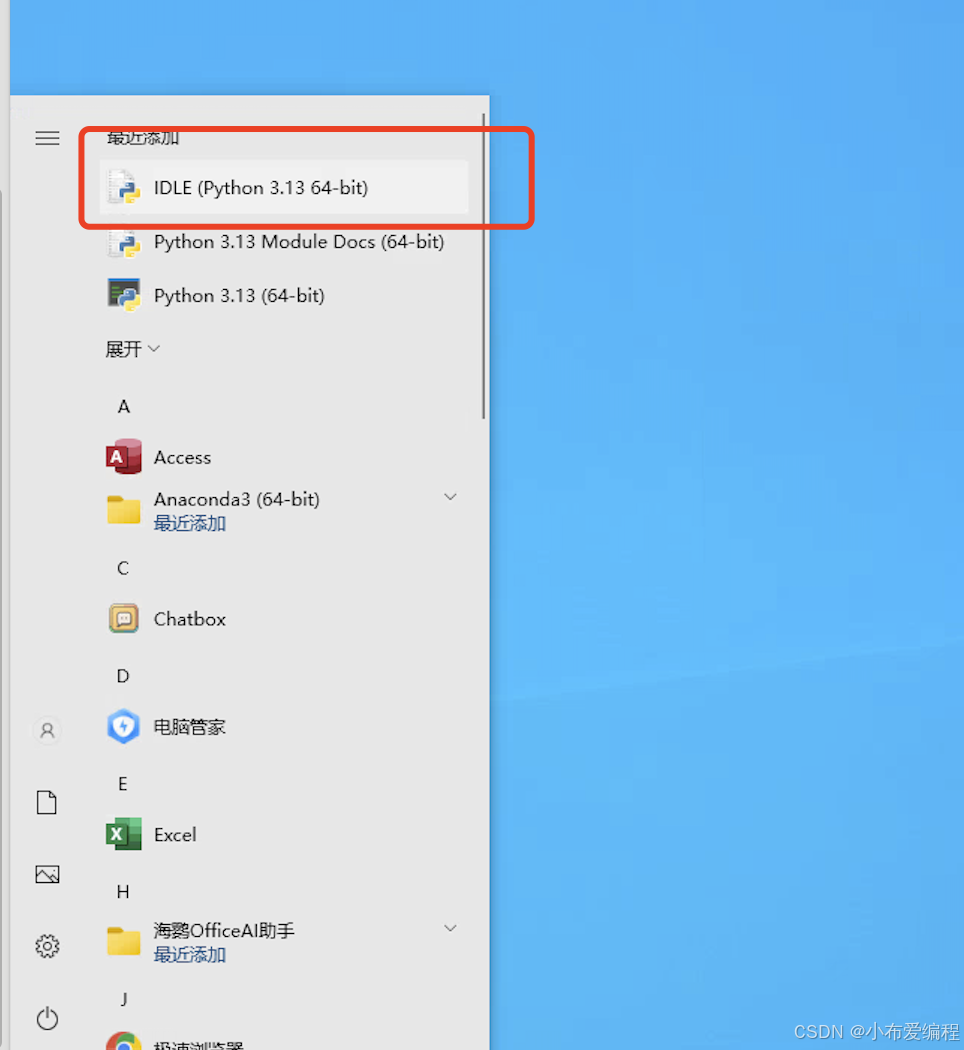Click the 电脑管家 shield icon
Screen dimensions: 964x1050
click(124, 727)
